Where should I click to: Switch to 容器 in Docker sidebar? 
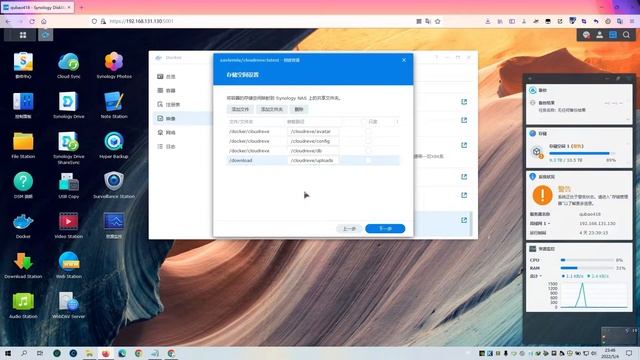pyautogui.click(x=182, y=91)
